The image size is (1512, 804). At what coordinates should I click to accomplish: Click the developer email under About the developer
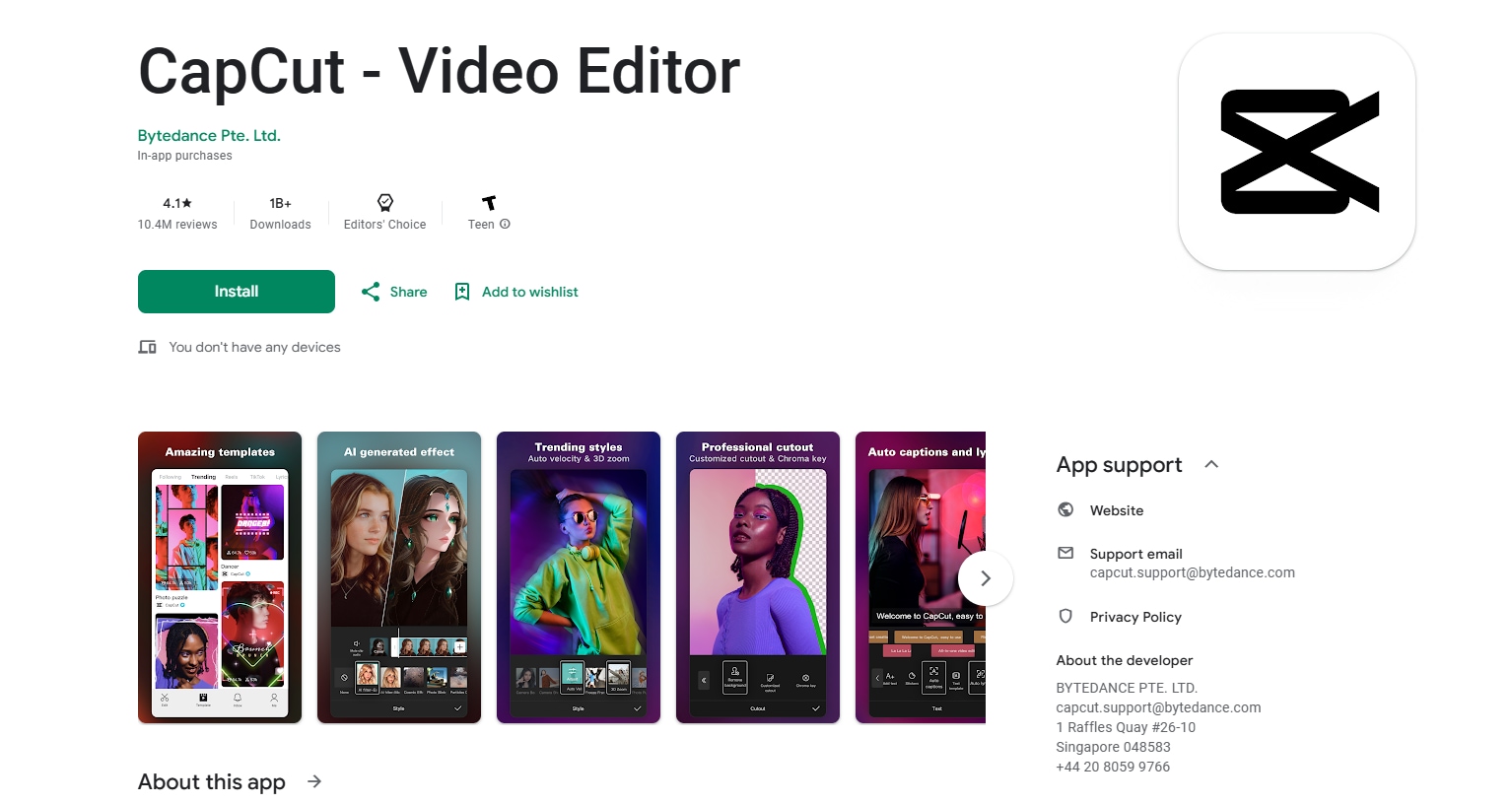click(1158, 707)
